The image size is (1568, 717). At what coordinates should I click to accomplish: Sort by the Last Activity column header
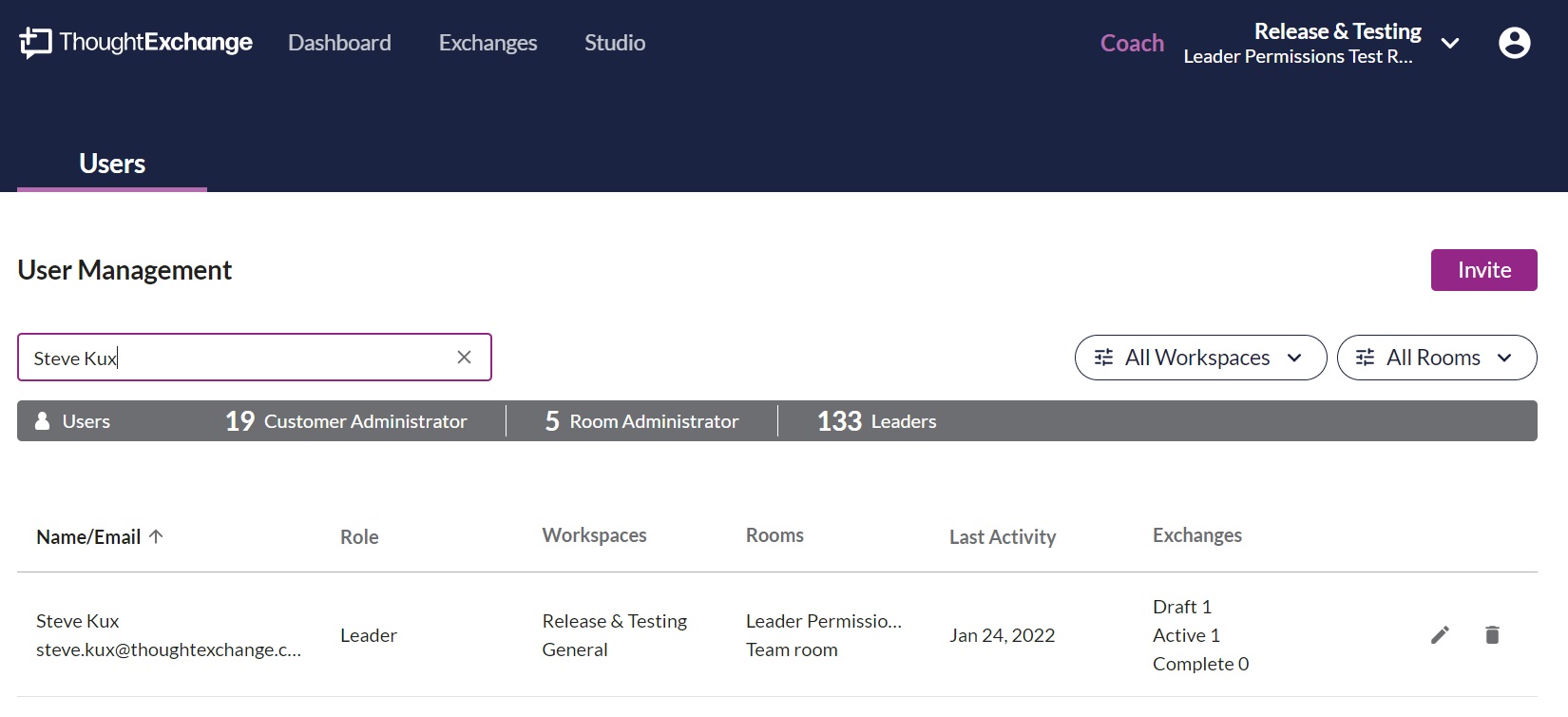[x=1003, y=536]
